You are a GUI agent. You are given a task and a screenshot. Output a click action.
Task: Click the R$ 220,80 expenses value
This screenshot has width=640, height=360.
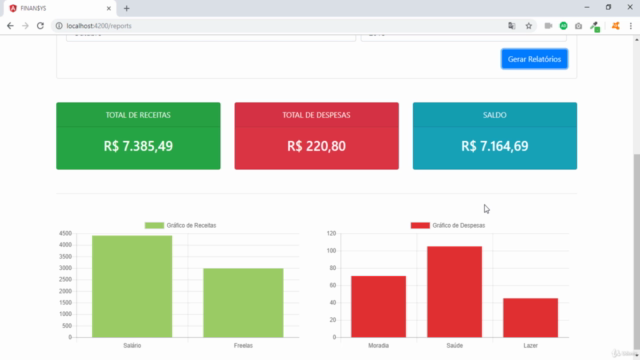point(316,146)
